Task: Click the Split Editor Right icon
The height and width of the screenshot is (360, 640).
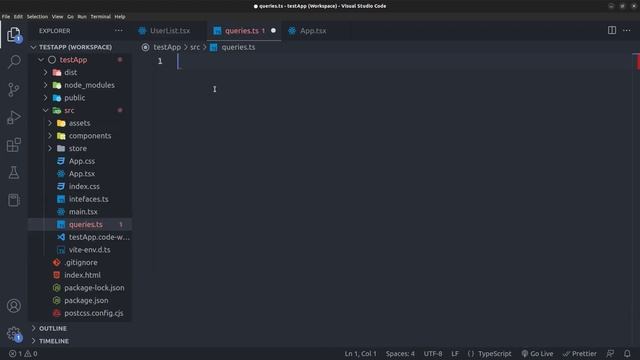Action: [611, 31]
